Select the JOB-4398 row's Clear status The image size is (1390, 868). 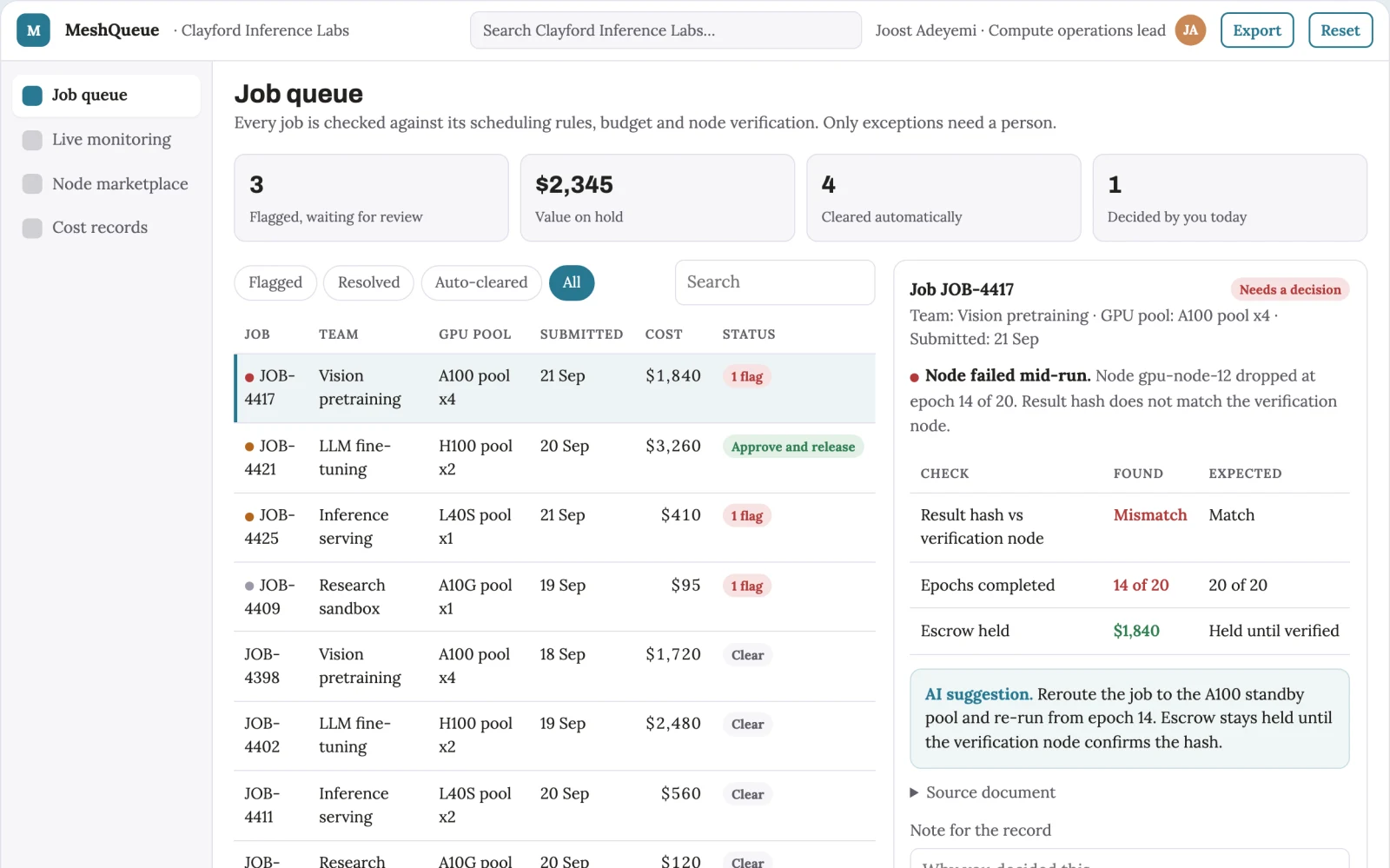[747, 655]
